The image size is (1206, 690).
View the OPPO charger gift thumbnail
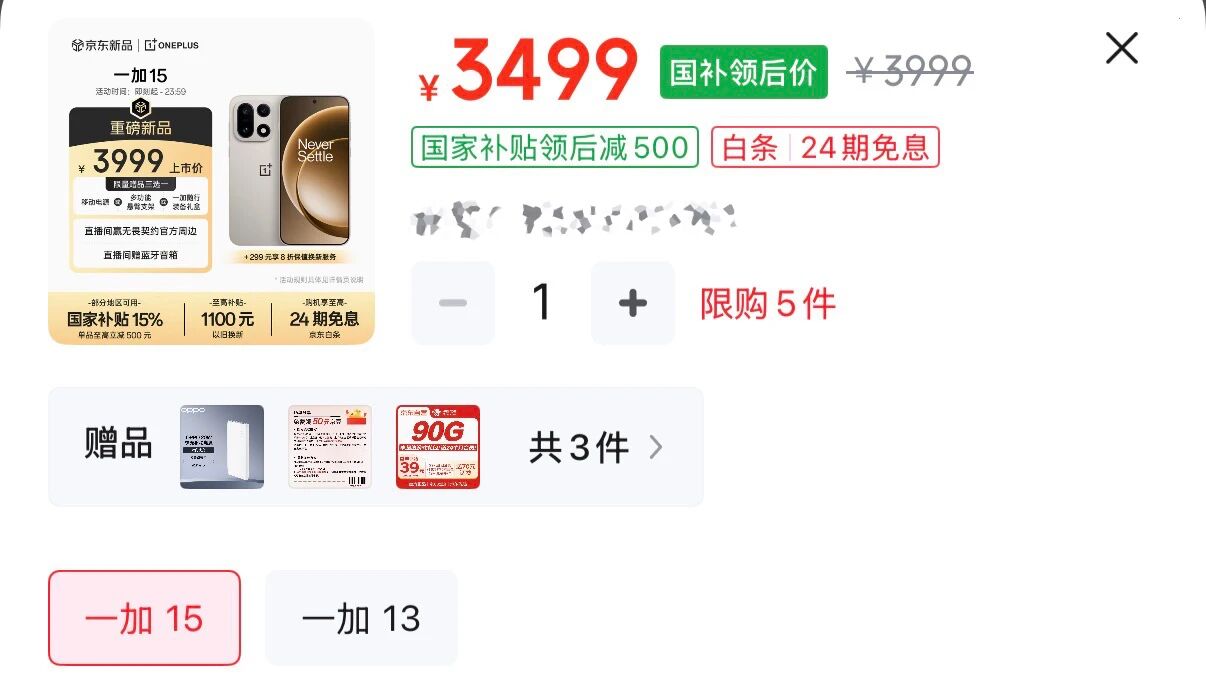[x=222, y=447]
